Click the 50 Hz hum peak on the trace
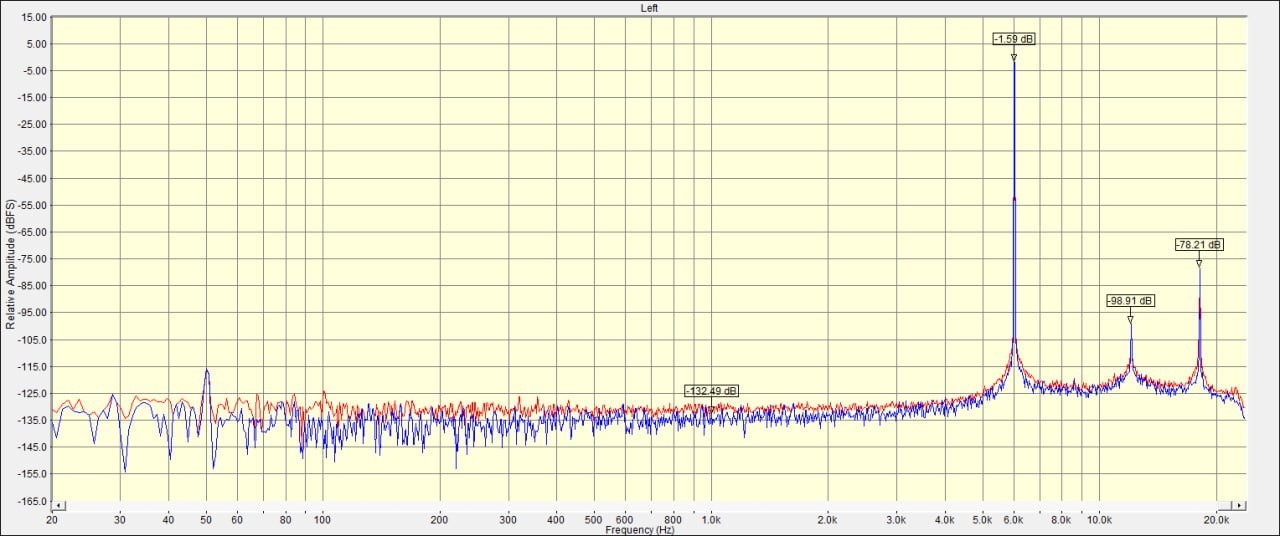This screenshot has height=536, width=1280. [x=207, y=371]
